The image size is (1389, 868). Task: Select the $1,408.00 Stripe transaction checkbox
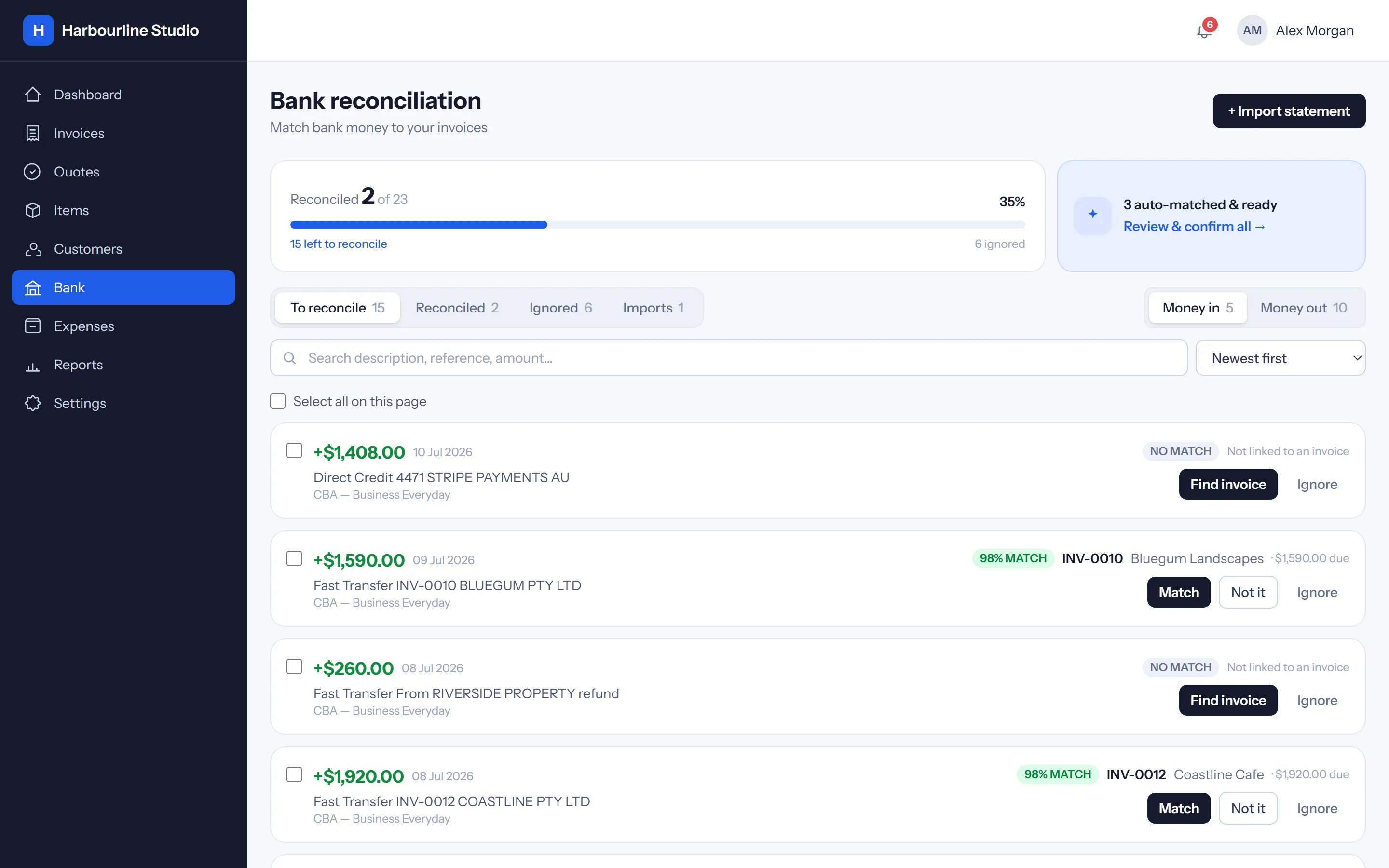[x=294, y=451]
